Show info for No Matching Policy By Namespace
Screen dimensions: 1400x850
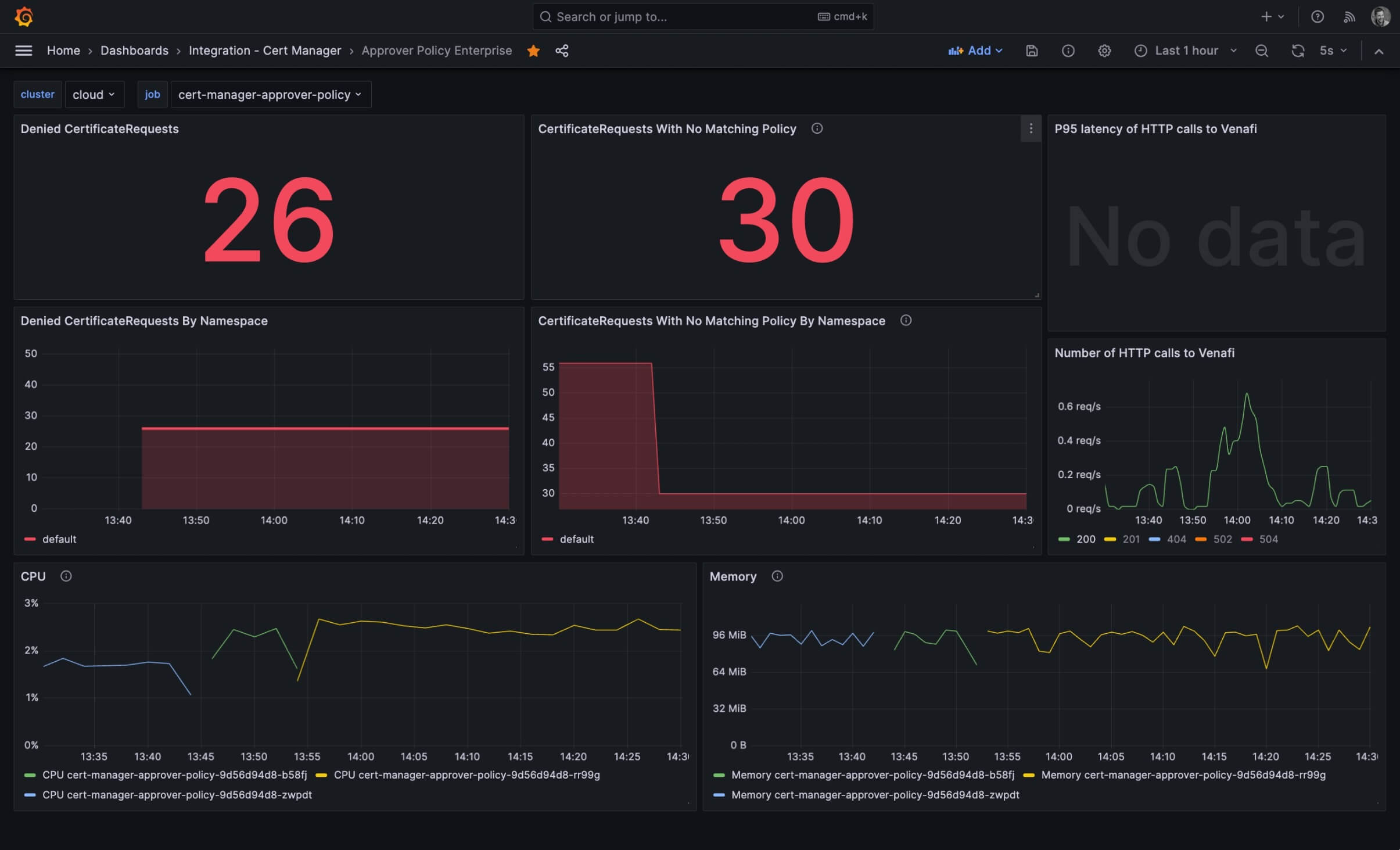point(906,320)
